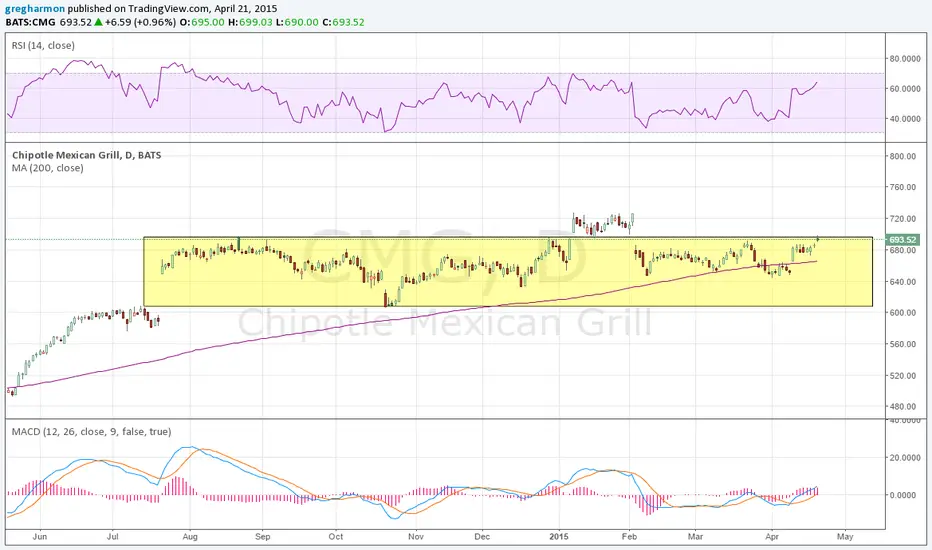Click the 60.0000 RSI axis label
The width and height of the screenshot is (932, 550).
905,89
